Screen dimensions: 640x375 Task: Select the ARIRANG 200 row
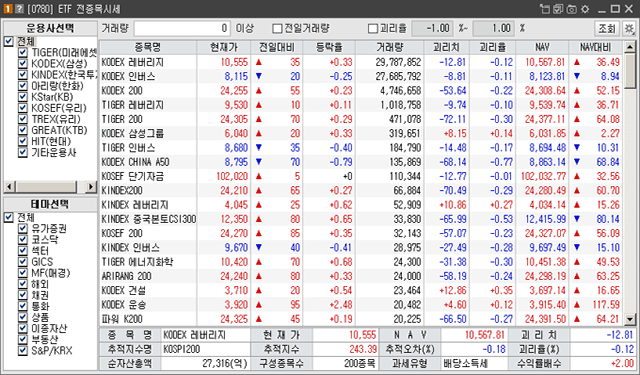[361, 276]
